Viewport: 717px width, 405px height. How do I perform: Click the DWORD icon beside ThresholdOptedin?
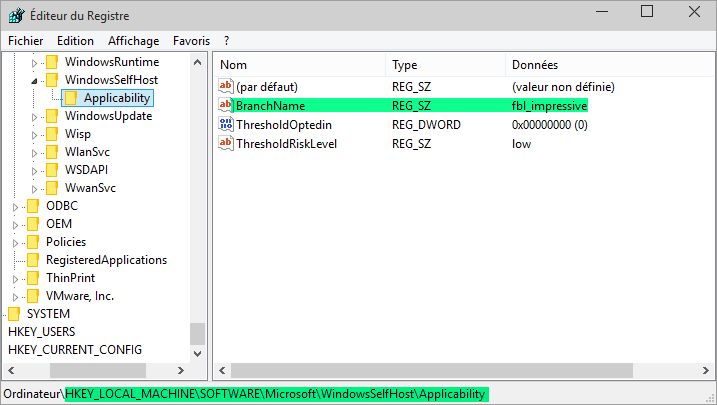(225, 125)
